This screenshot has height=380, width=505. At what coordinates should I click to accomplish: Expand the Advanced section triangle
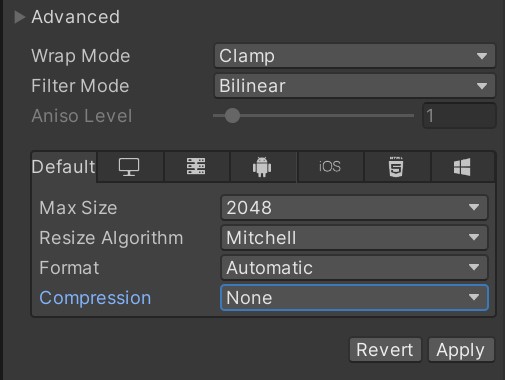(x=19, y=17)
